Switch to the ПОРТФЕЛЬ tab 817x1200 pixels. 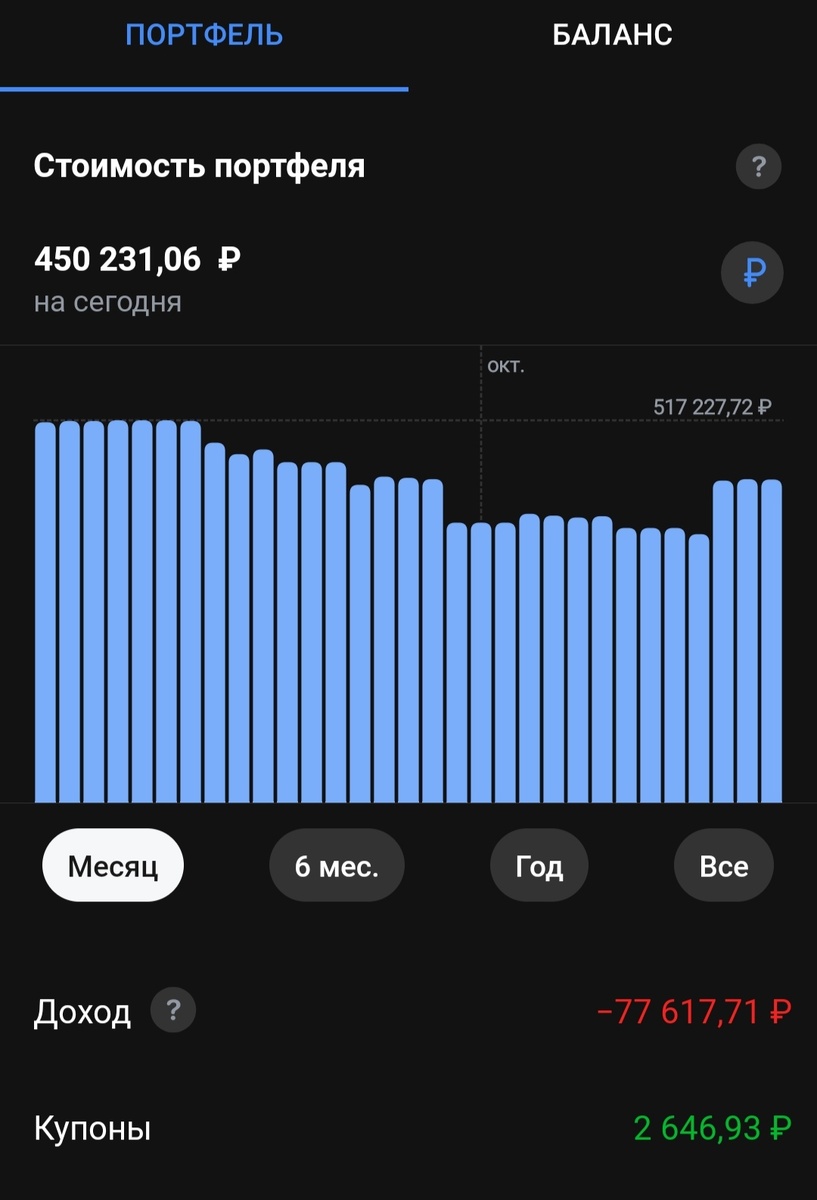pos(204,35)
